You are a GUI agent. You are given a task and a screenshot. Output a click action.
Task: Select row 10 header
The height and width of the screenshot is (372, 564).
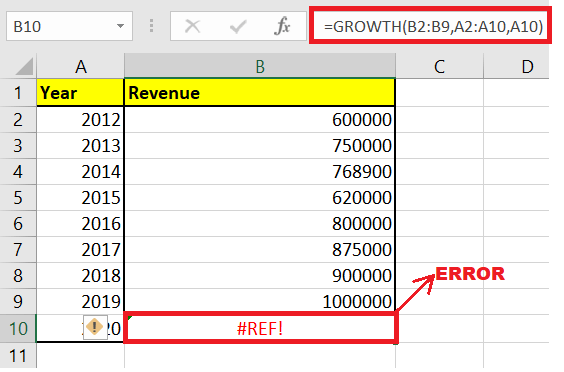tap(18, 328)
